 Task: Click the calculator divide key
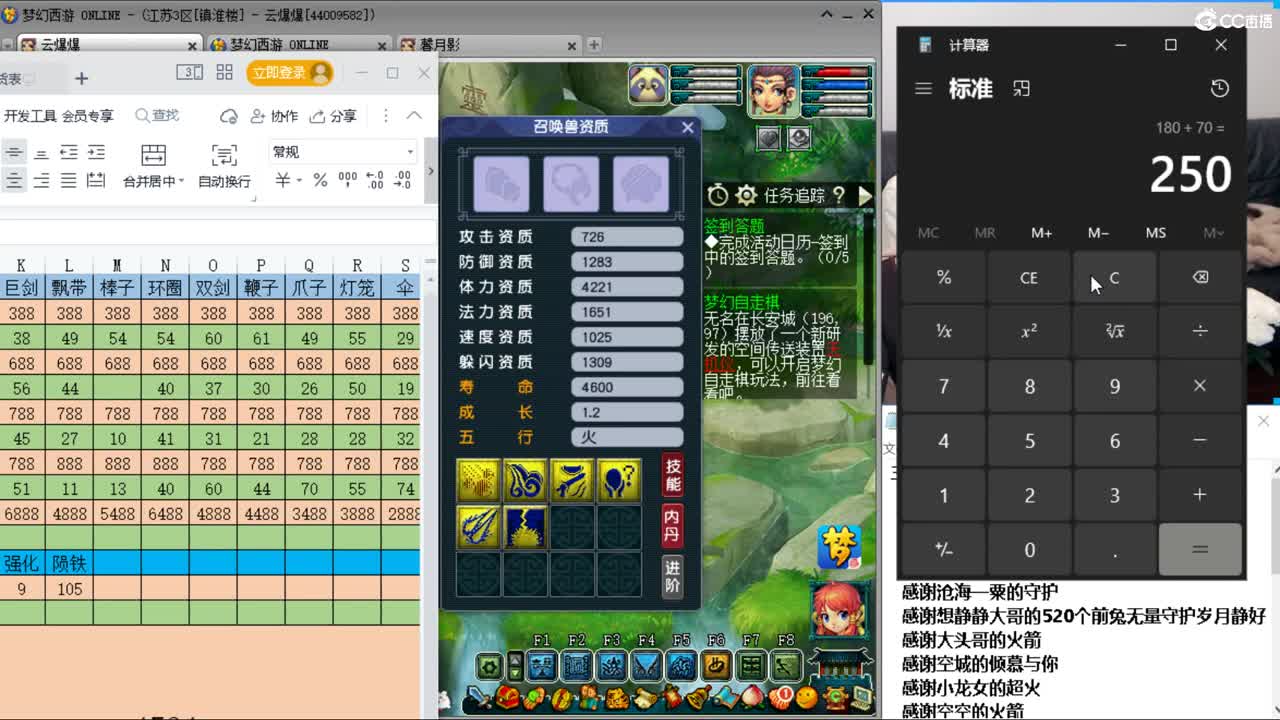click(x=1200, y=331)
